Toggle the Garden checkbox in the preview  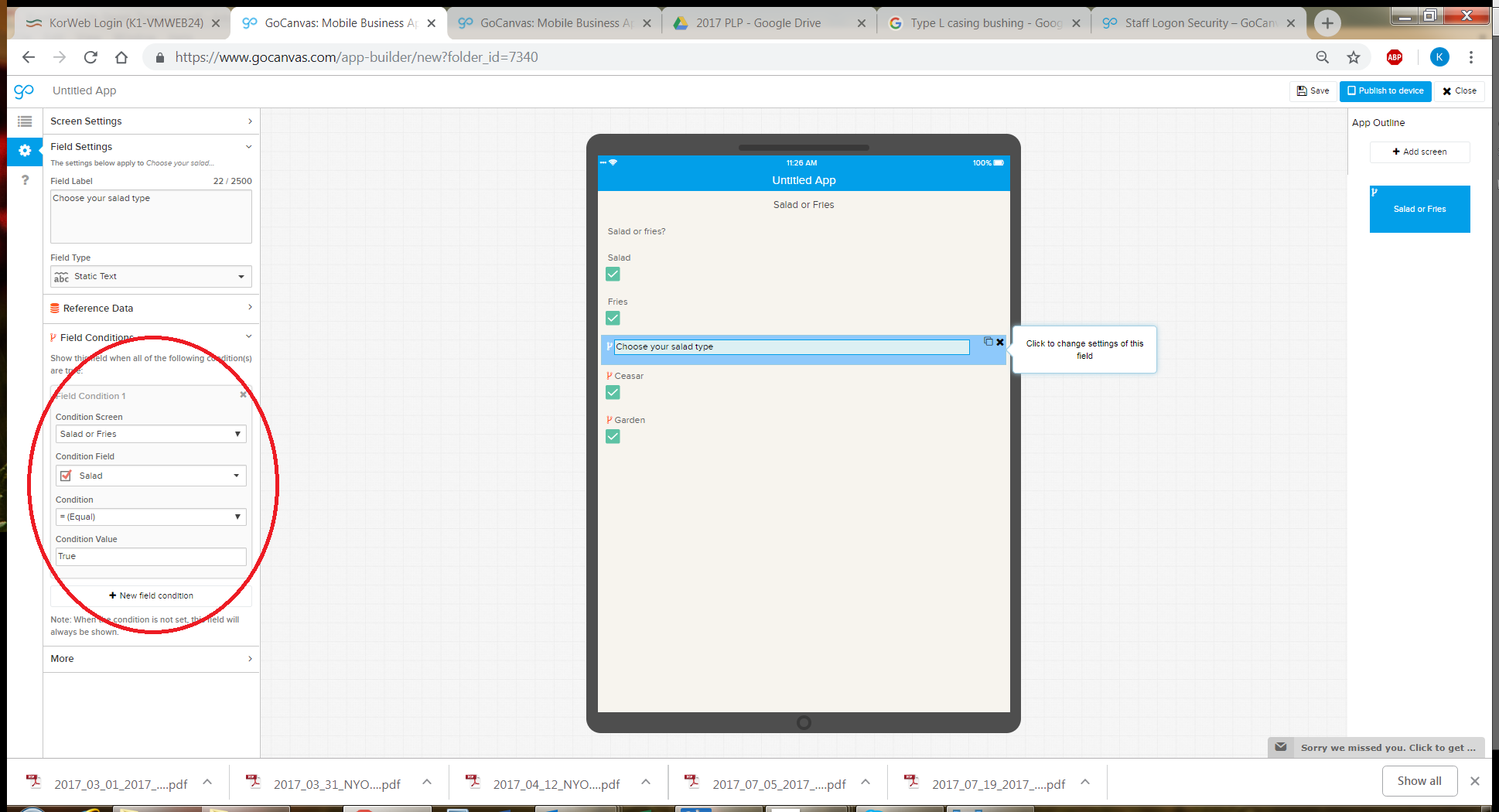coord(613,437)
